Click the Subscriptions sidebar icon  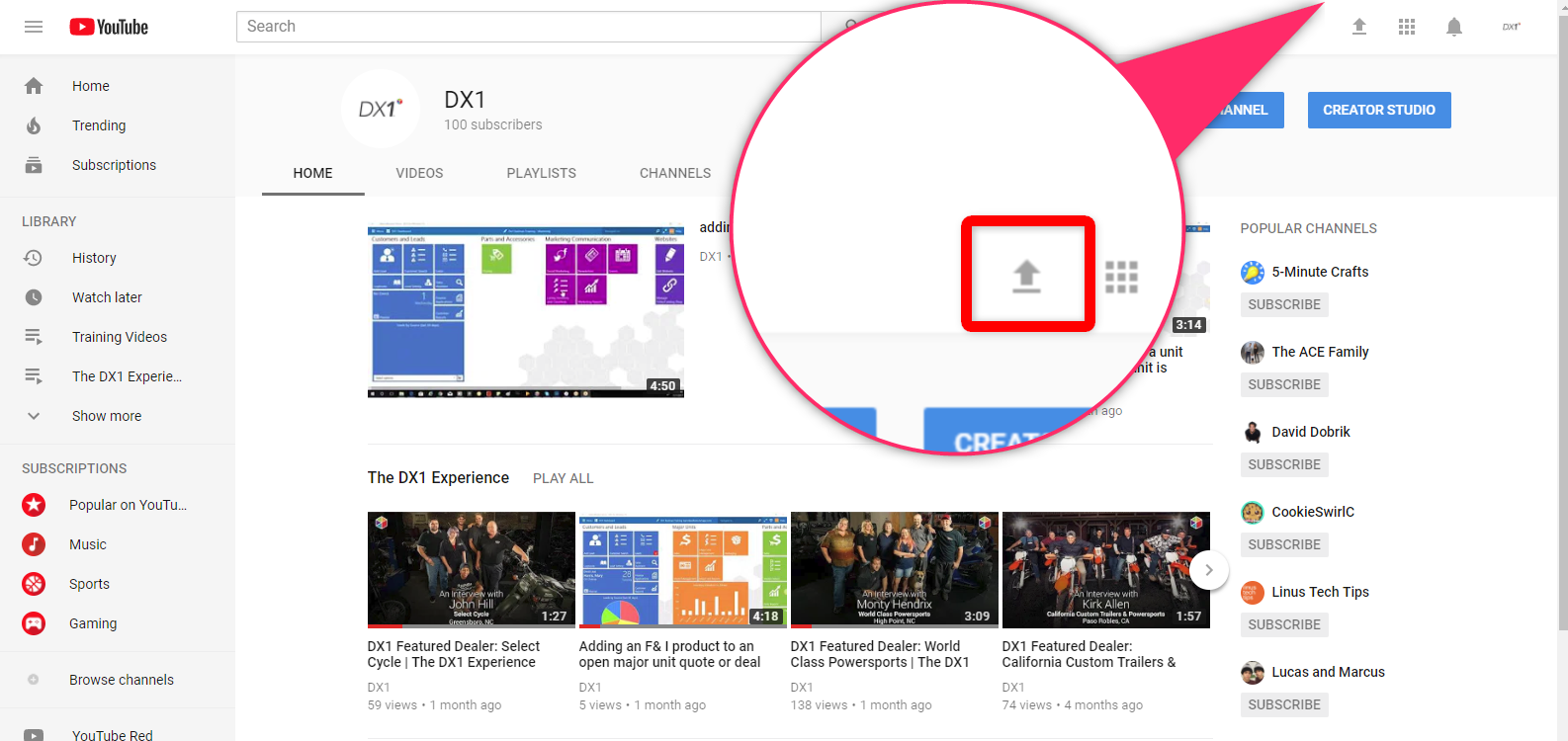tap(34, 165)
